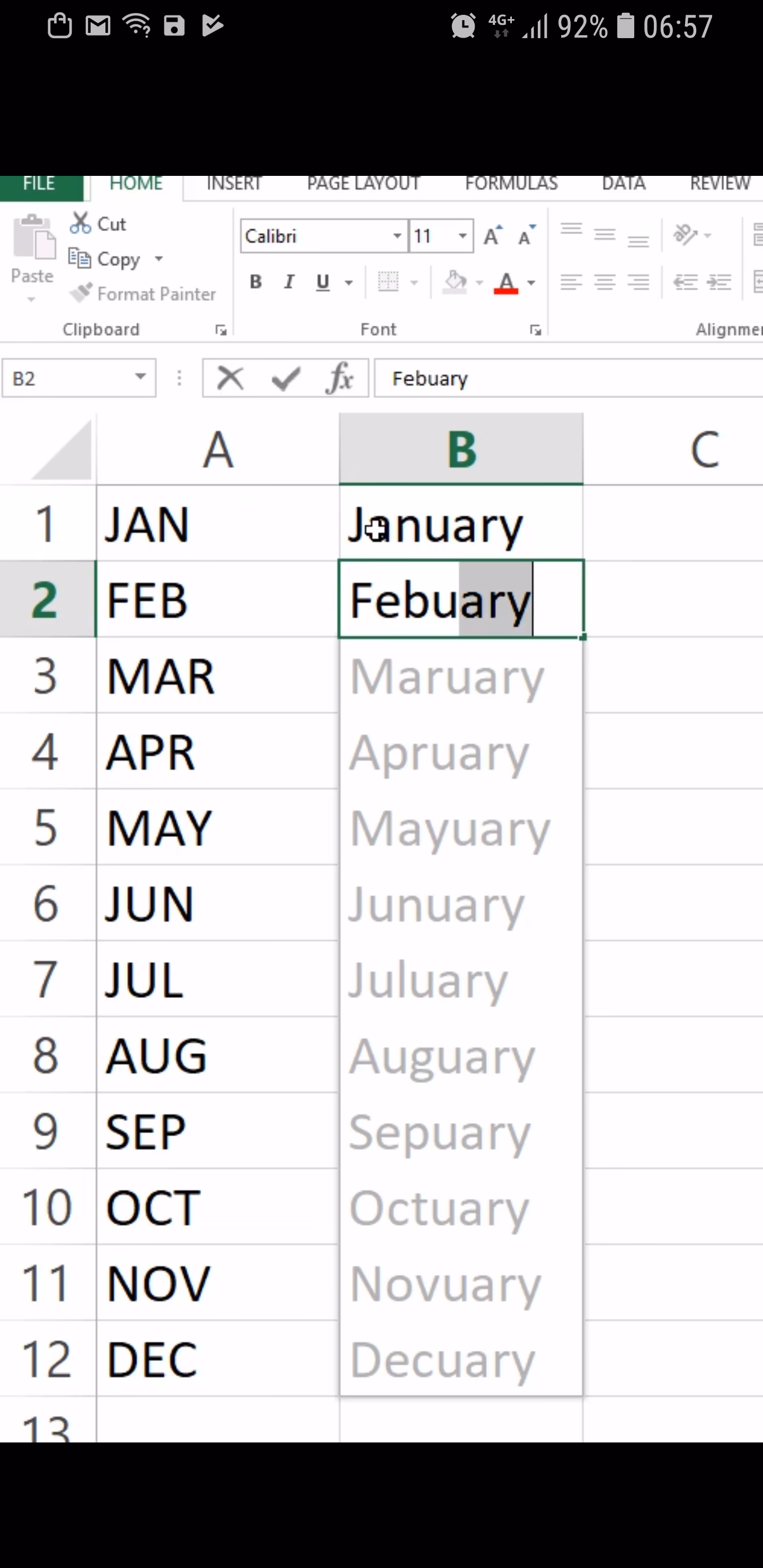Open Insert Function via the fx icon
763x1568 pixels.
339,378
